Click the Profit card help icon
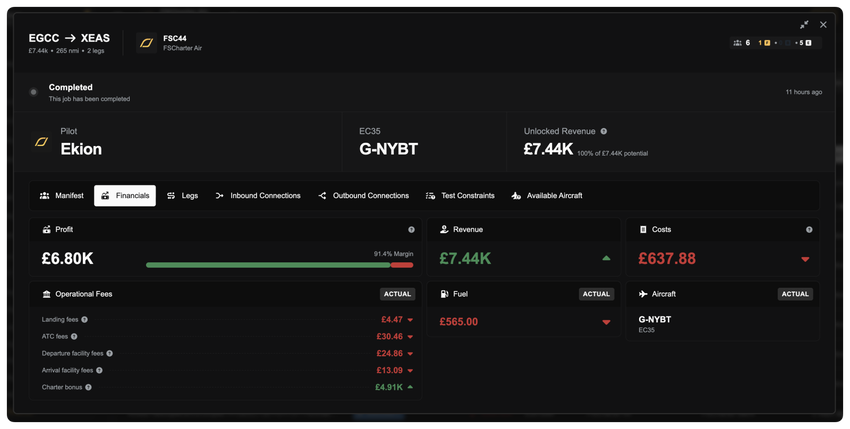The image size is (850, 429). tap(411, 230)
